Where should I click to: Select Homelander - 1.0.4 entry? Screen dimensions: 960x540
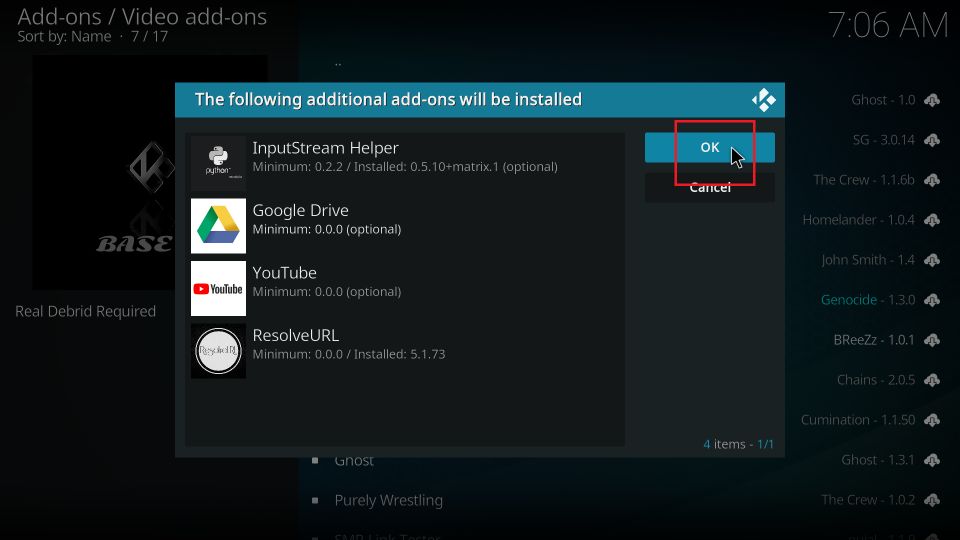click(858, 220)
